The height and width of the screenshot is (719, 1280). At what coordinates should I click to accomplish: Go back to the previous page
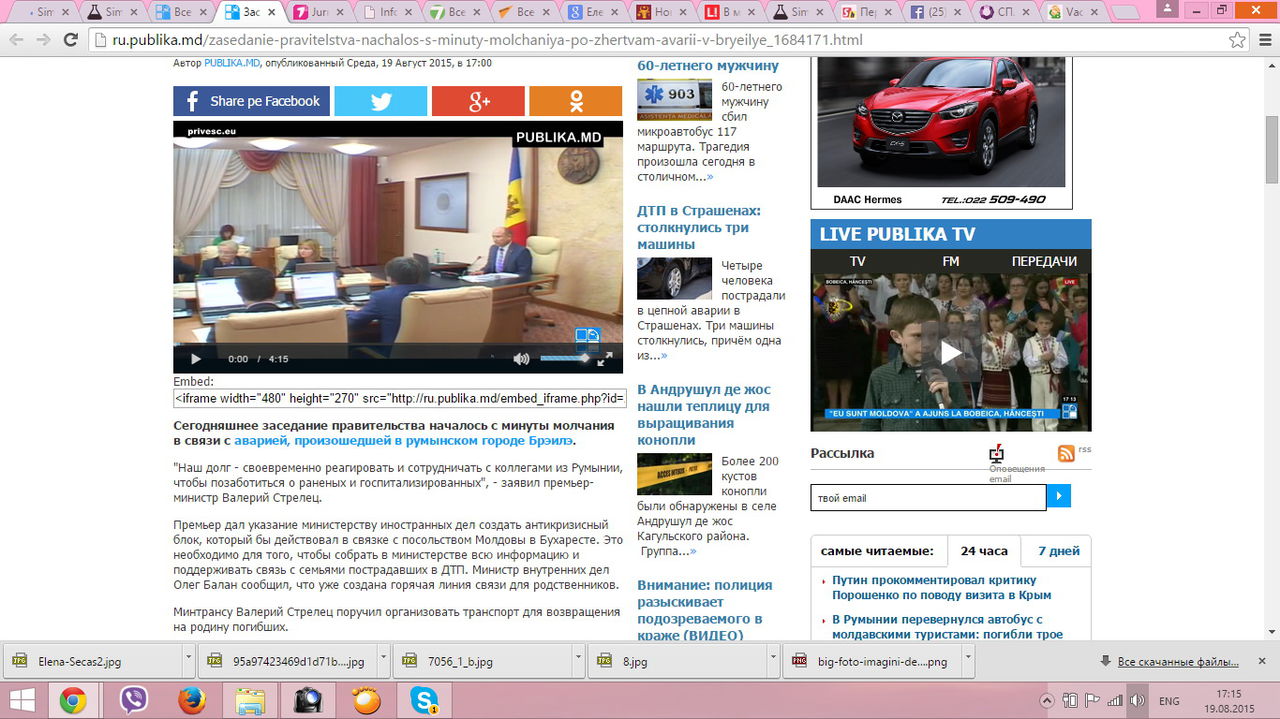[17, 40]
